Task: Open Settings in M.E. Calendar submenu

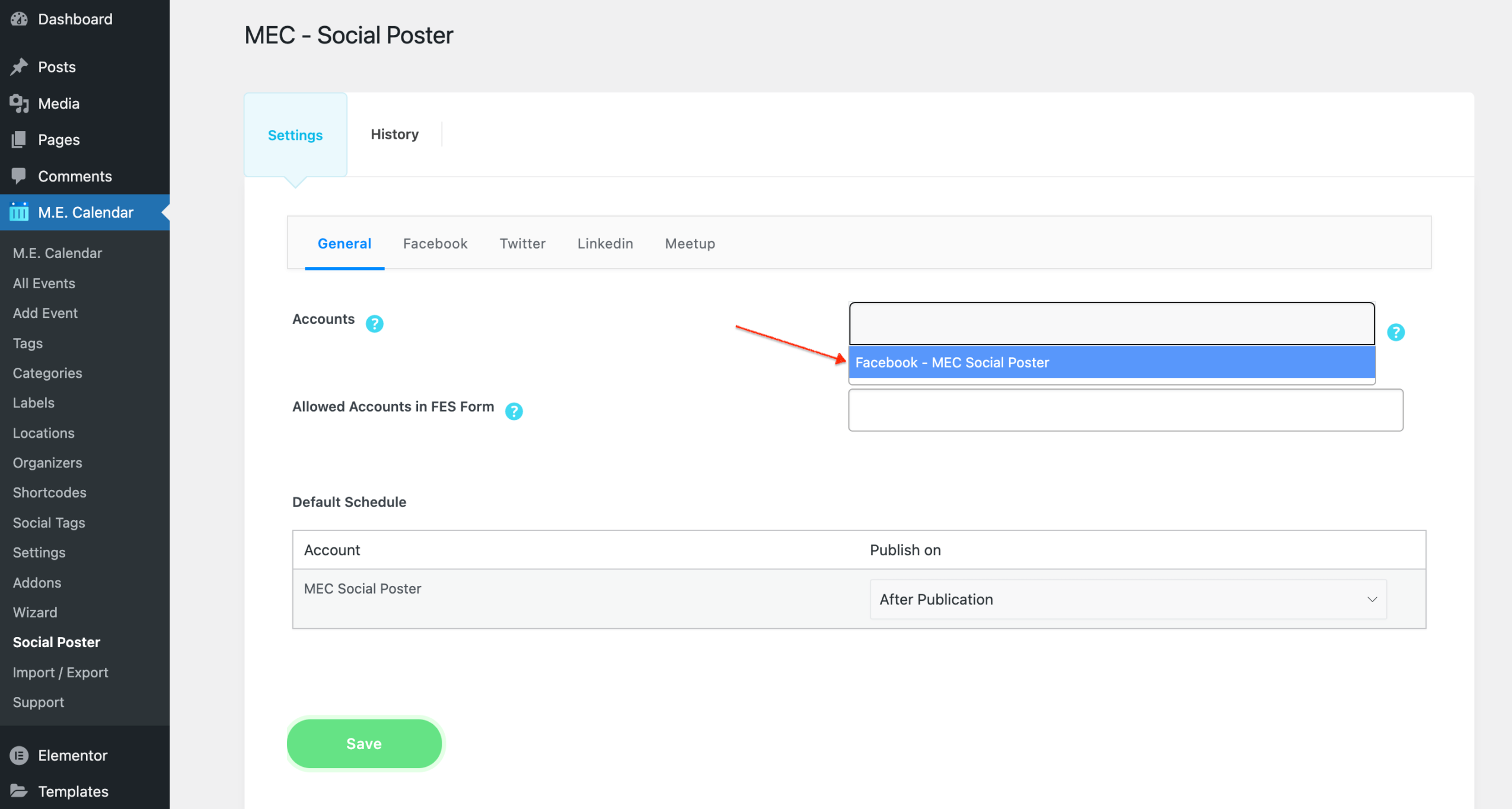Action: (x=39, y=552)
